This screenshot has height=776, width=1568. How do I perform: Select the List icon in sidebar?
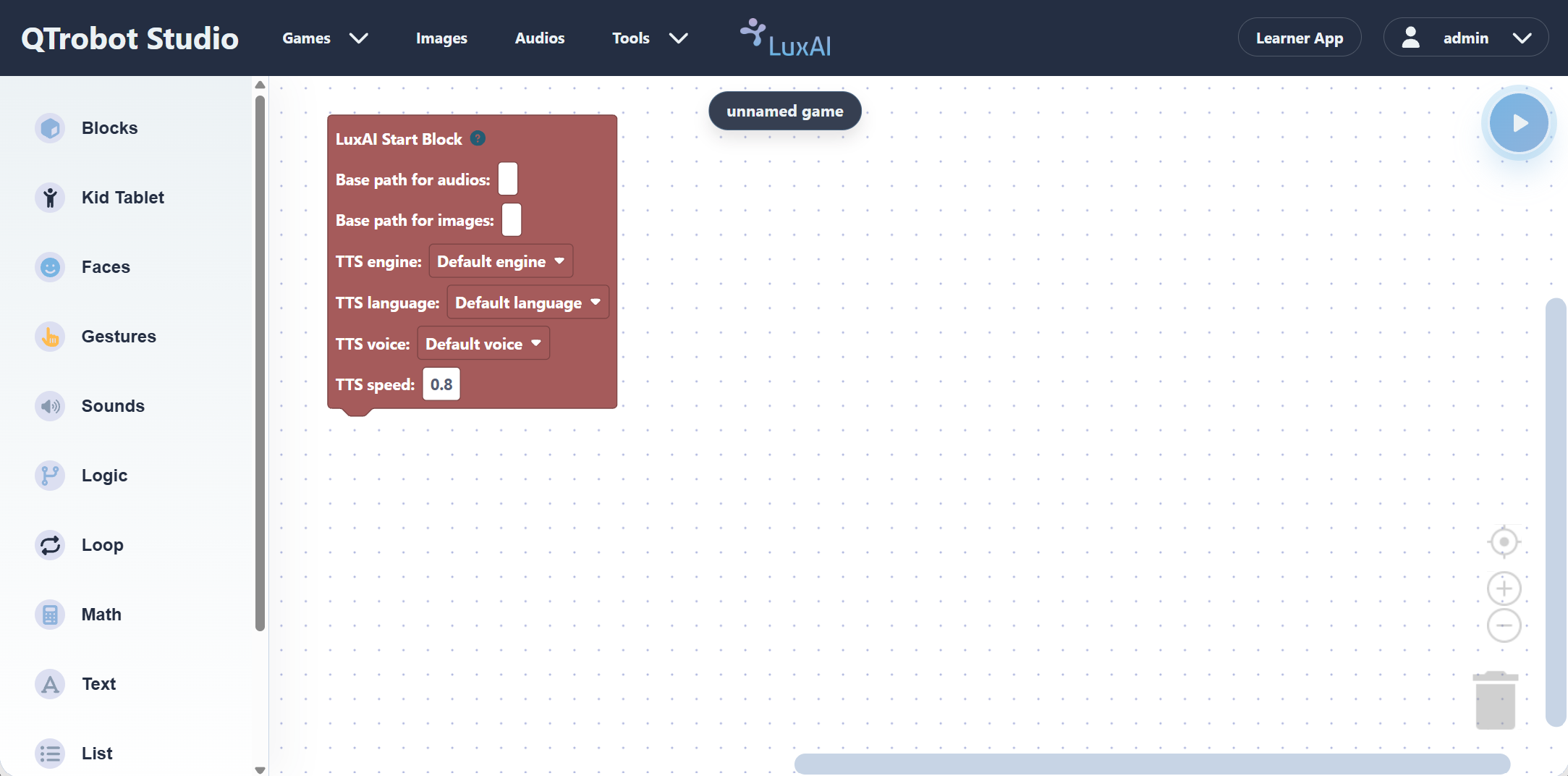(x=50, y=754)
